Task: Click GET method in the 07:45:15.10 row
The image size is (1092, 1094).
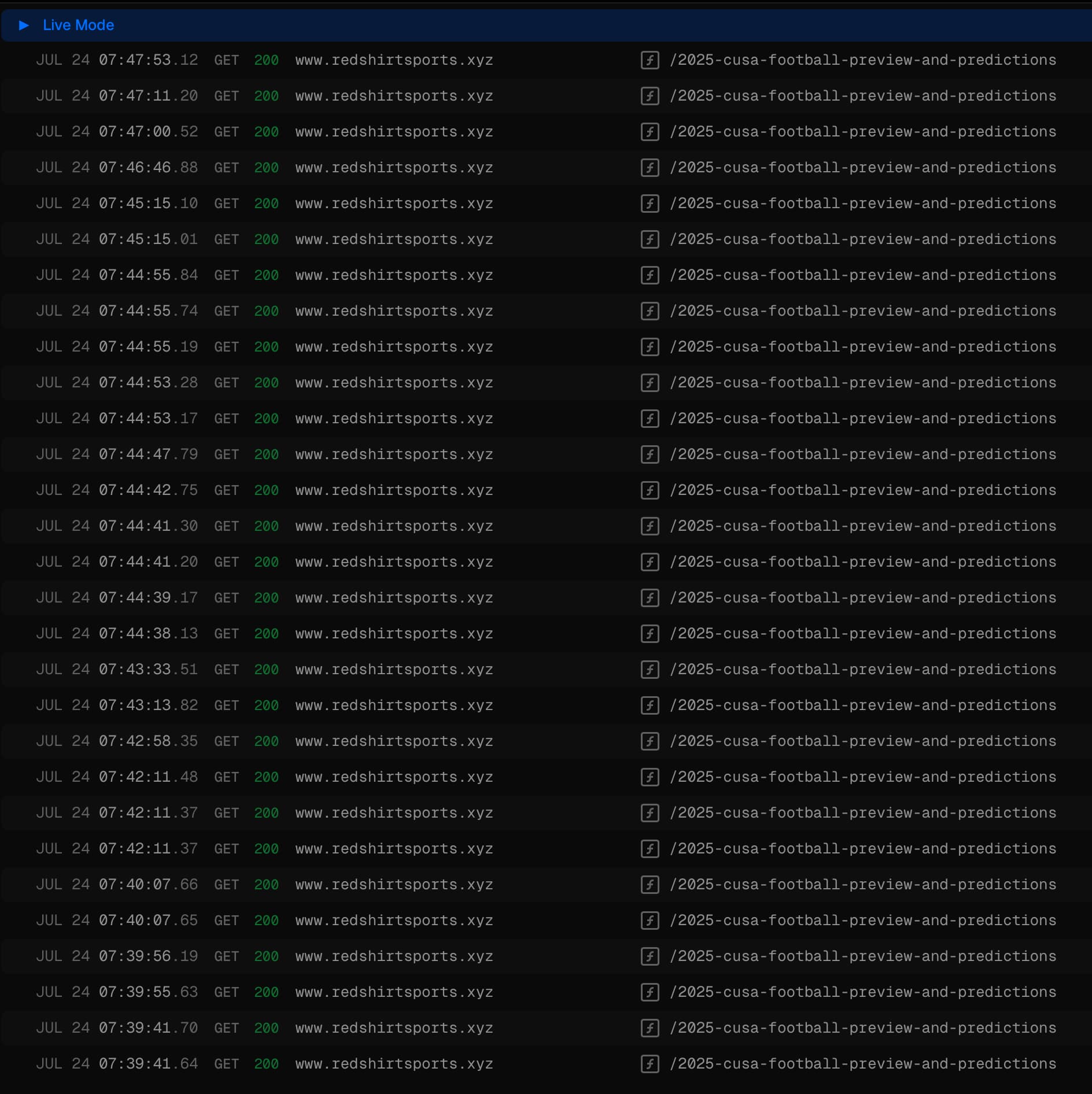Action: [226, 204]
